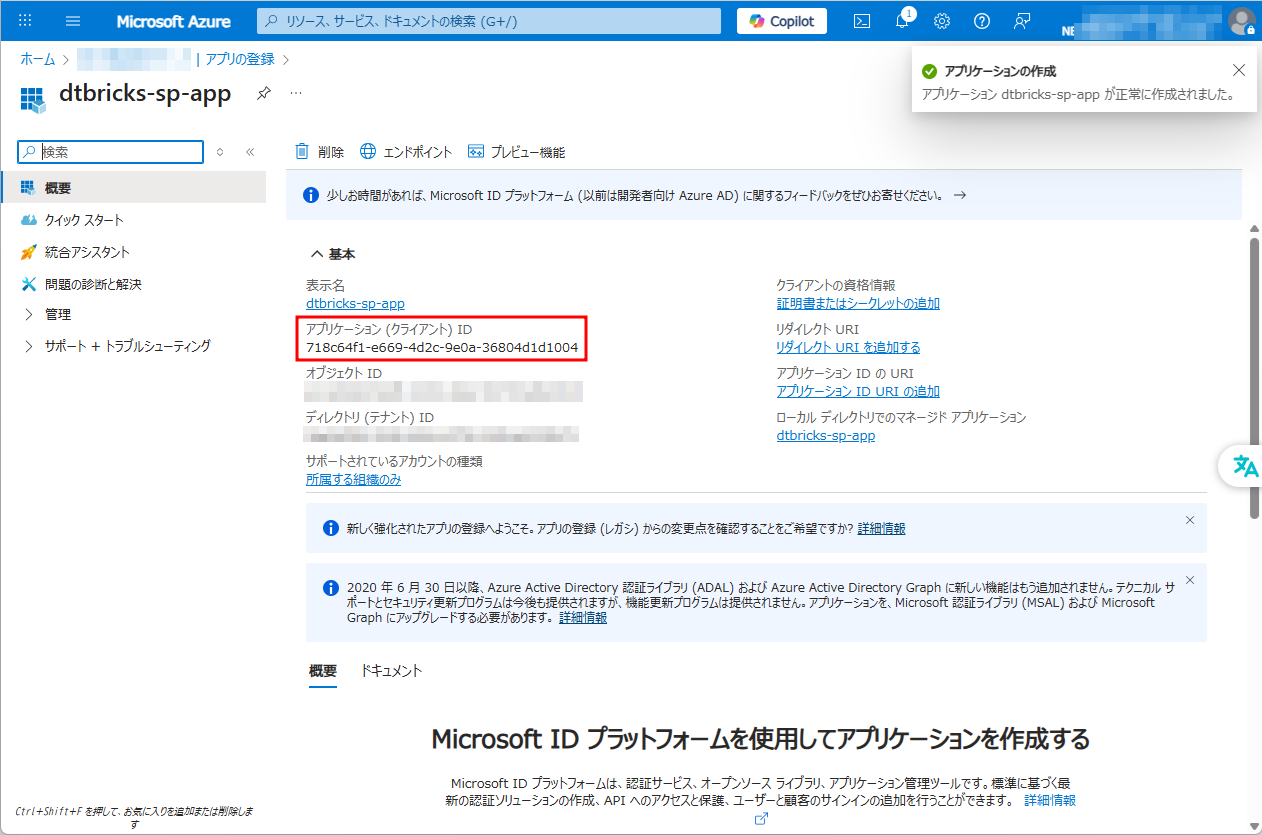Expand サポート + トラブルシューティング in sidebar

127,346
